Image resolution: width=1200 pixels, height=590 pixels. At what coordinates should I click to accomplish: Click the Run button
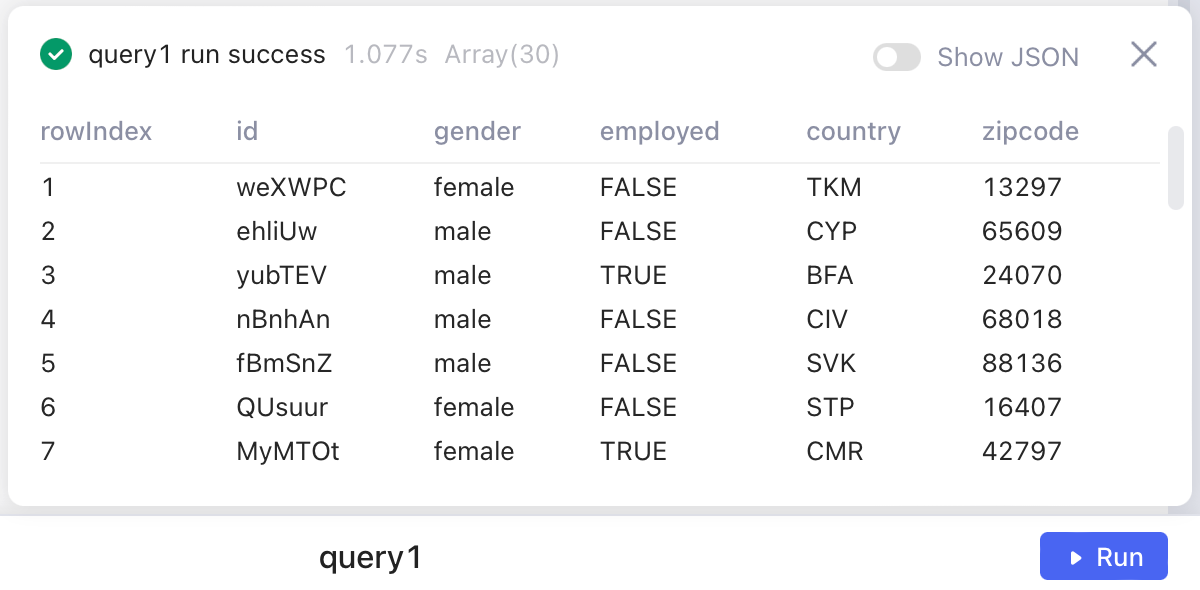click(1103, 556)
